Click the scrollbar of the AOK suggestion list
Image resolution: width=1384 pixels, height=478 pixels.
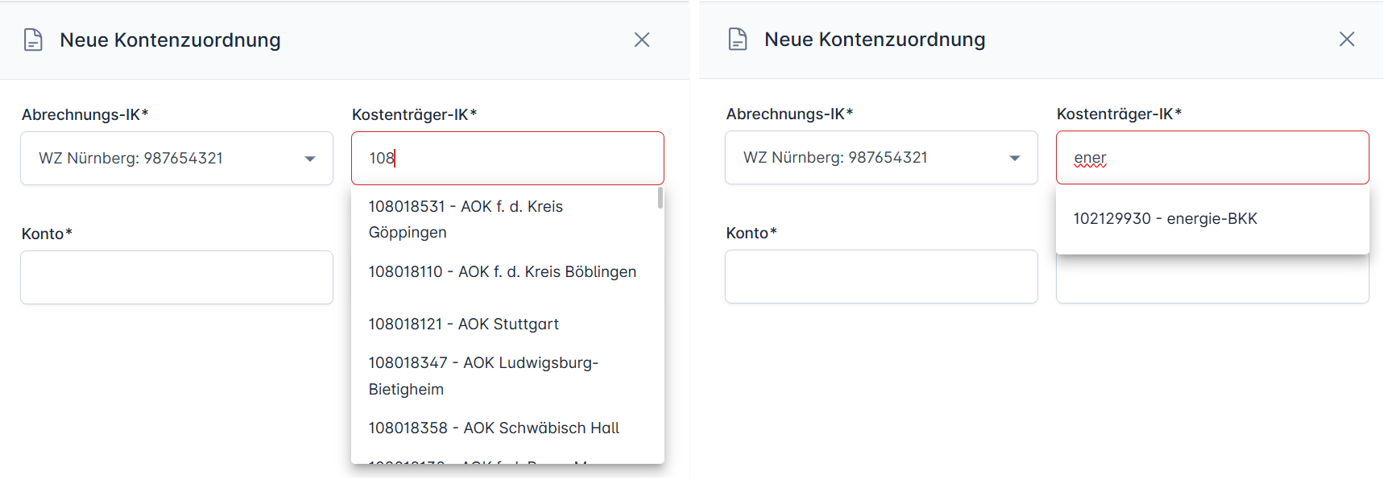click(x=660, y=199)
